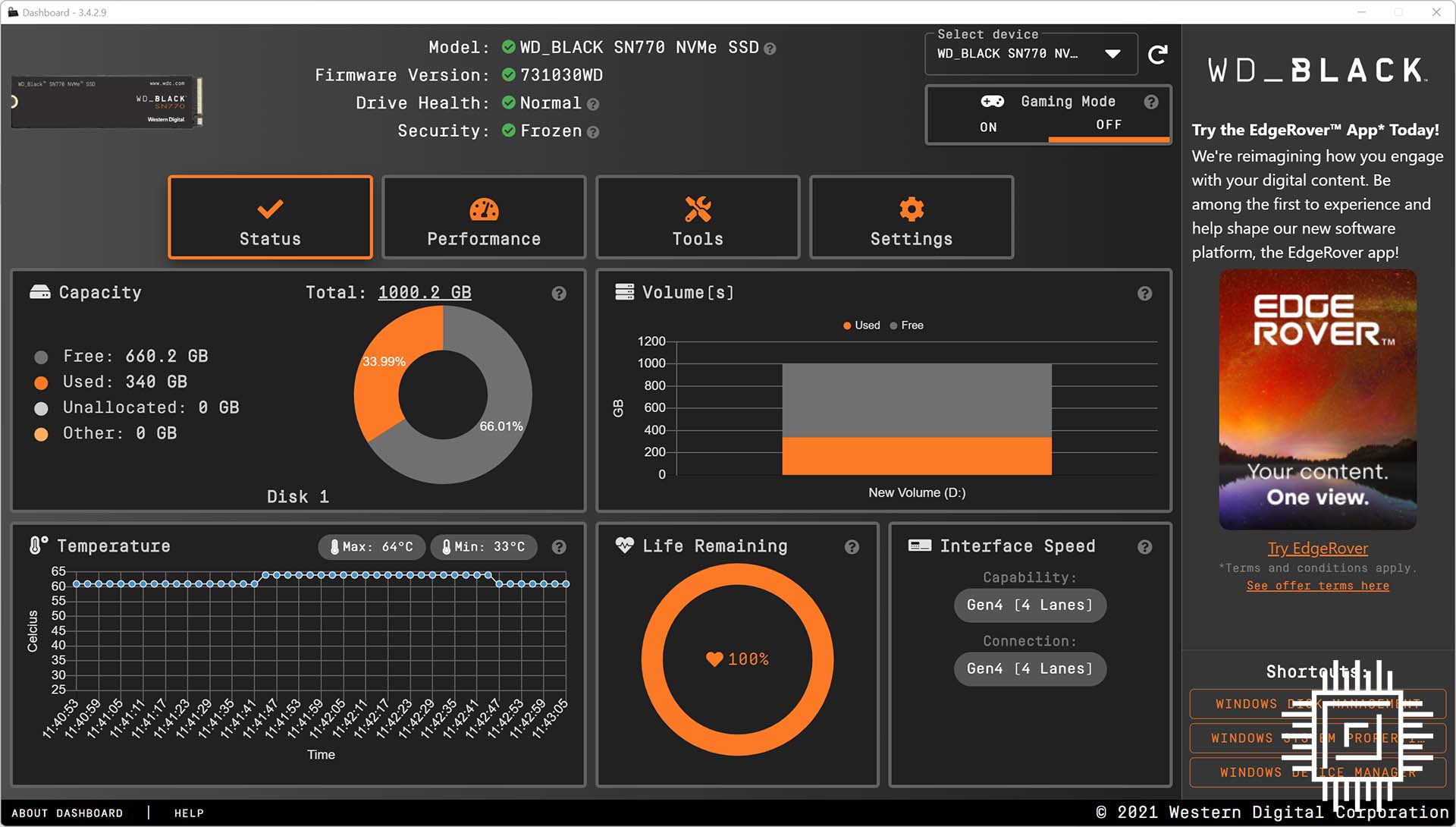Screen dimensions: 1456x827
Task: Click the Disk 1 label
Action: click(298, 497)
